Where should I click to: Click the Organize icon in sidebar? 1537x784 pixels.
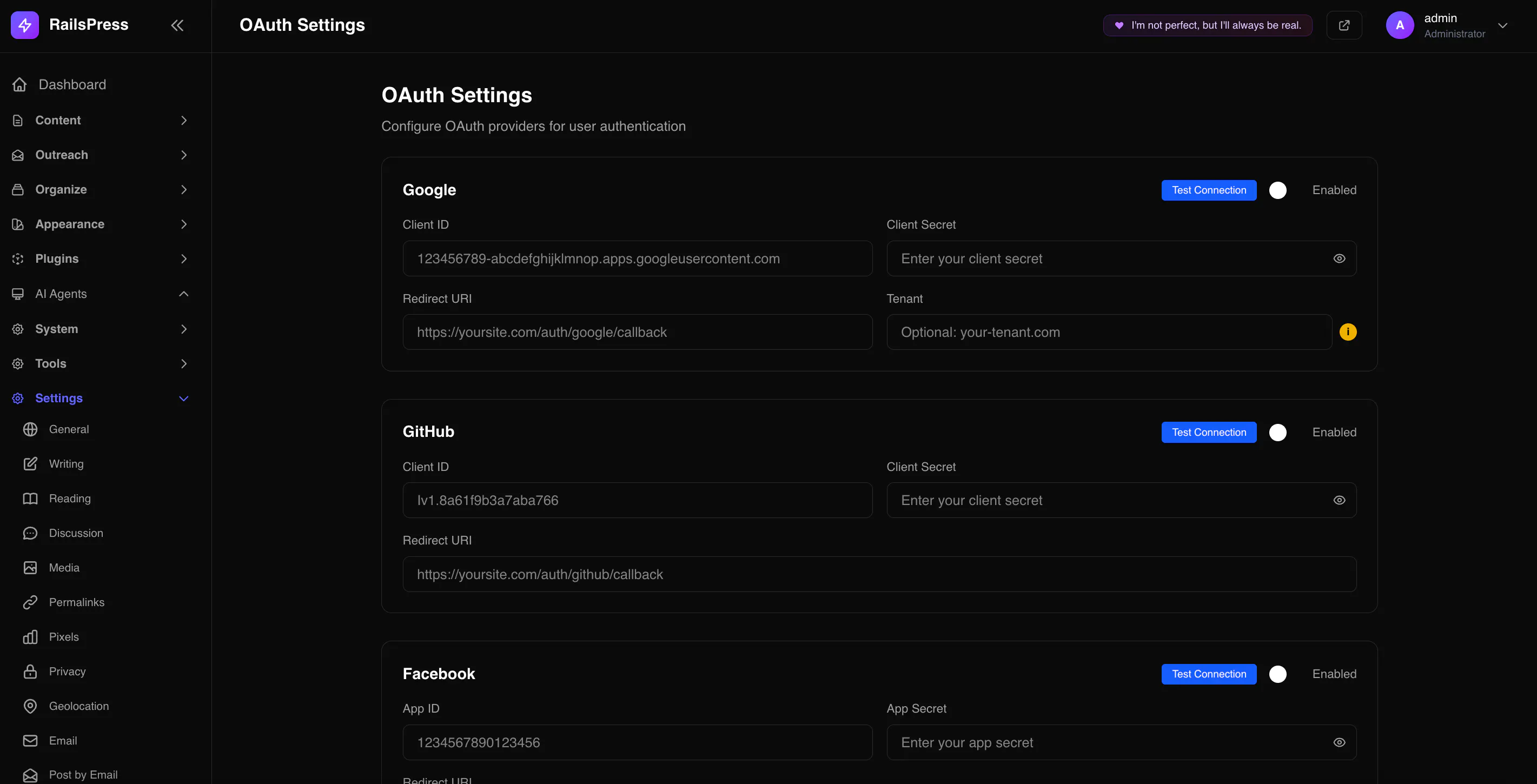pyautogui.click(x=18, y=190)
